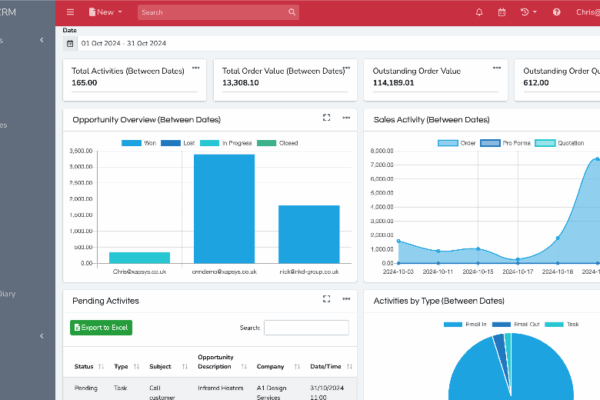This screenshot has height=400, width=600.
Task: Sort table by Type column
Action: coord(126,366)
